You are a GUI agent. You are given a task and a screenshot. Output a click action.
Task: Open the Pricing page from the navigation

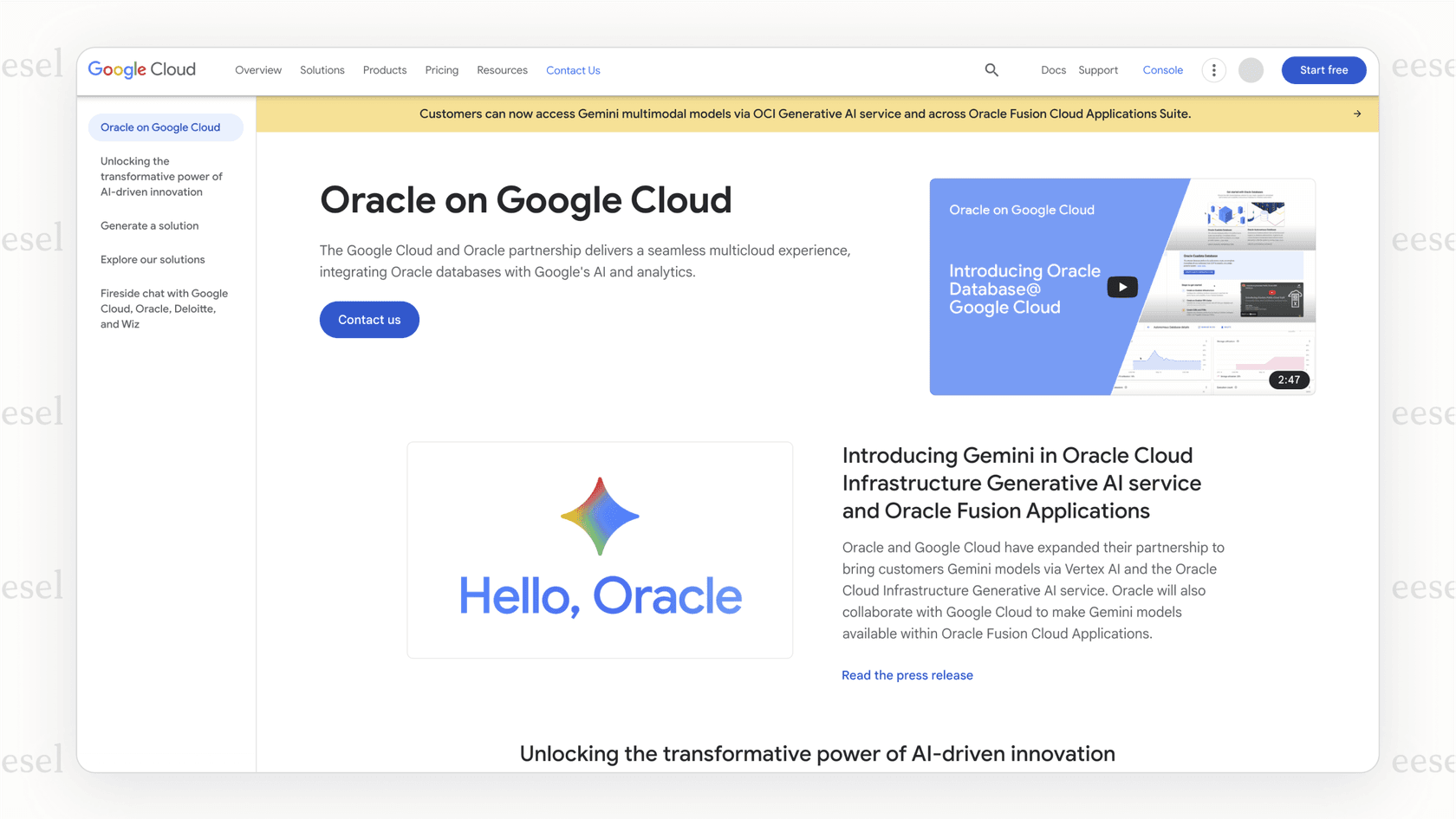pos(441,70)
